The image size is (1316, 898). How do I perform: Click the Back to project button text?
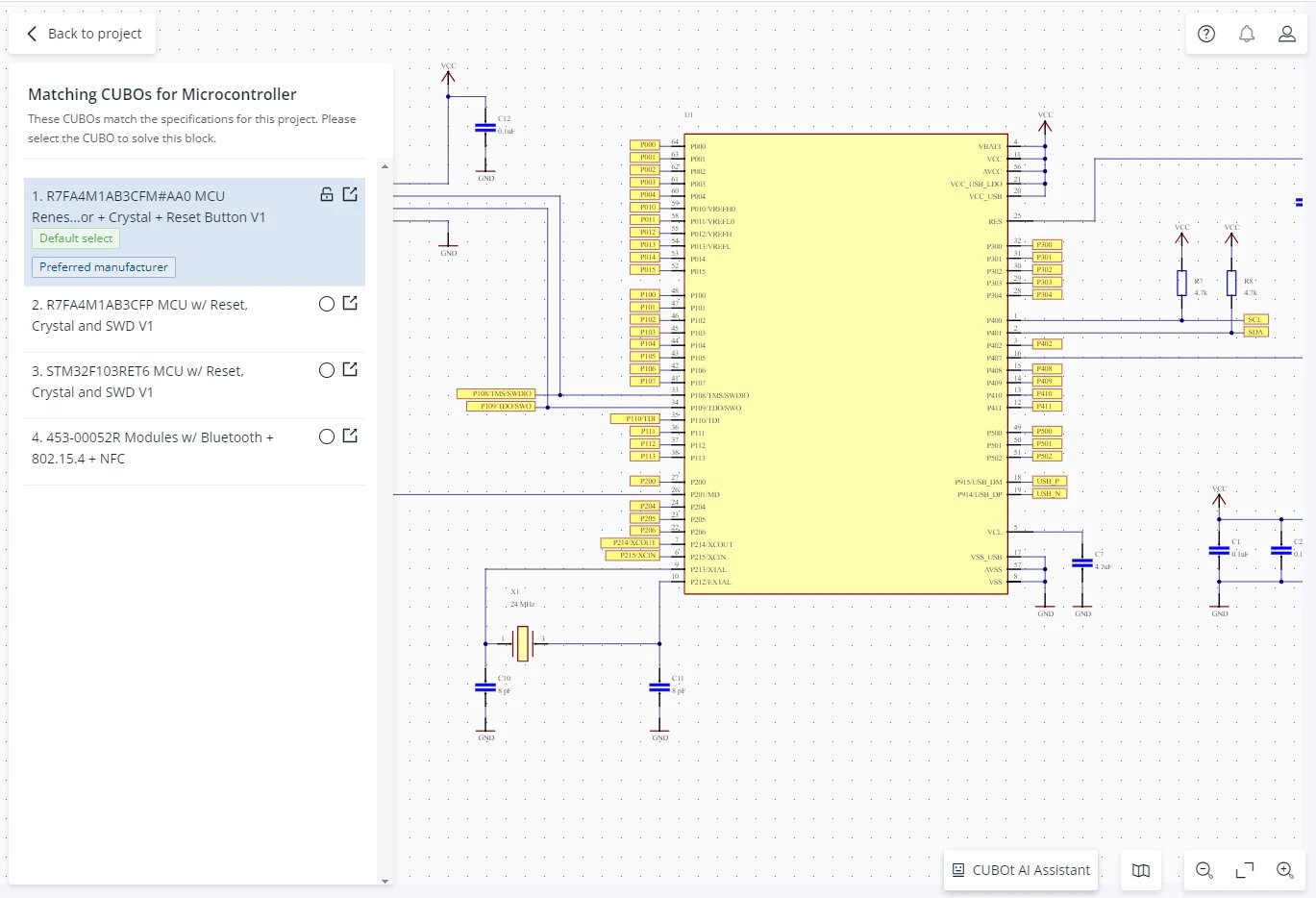94,34
